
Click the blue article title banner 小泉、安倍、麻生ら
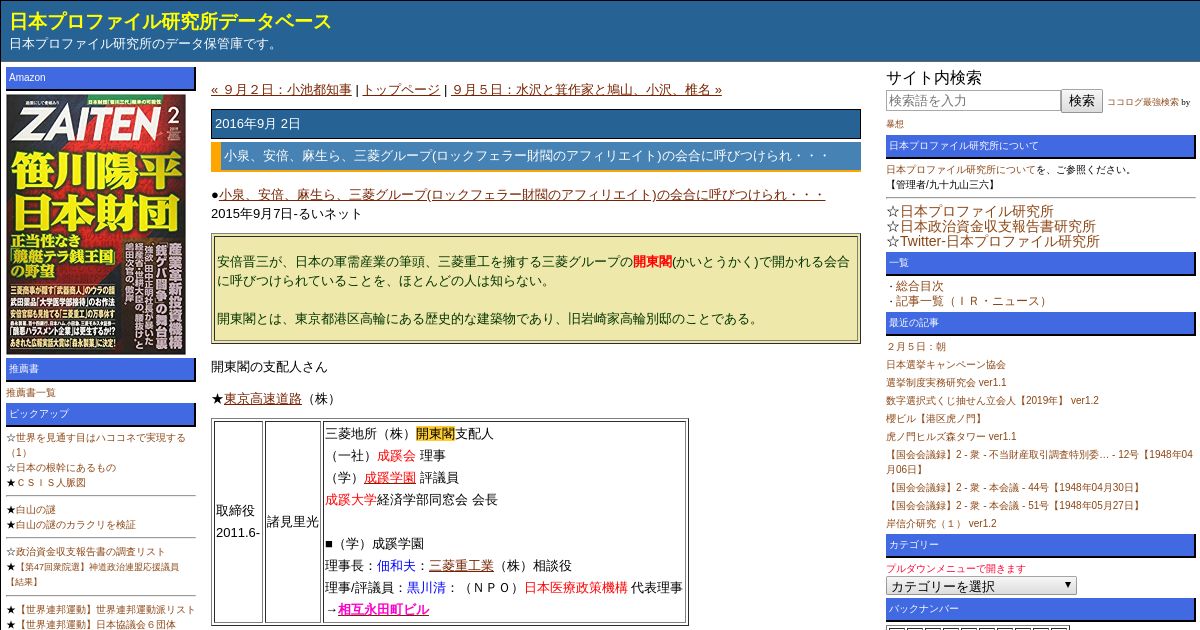point(536,156)
